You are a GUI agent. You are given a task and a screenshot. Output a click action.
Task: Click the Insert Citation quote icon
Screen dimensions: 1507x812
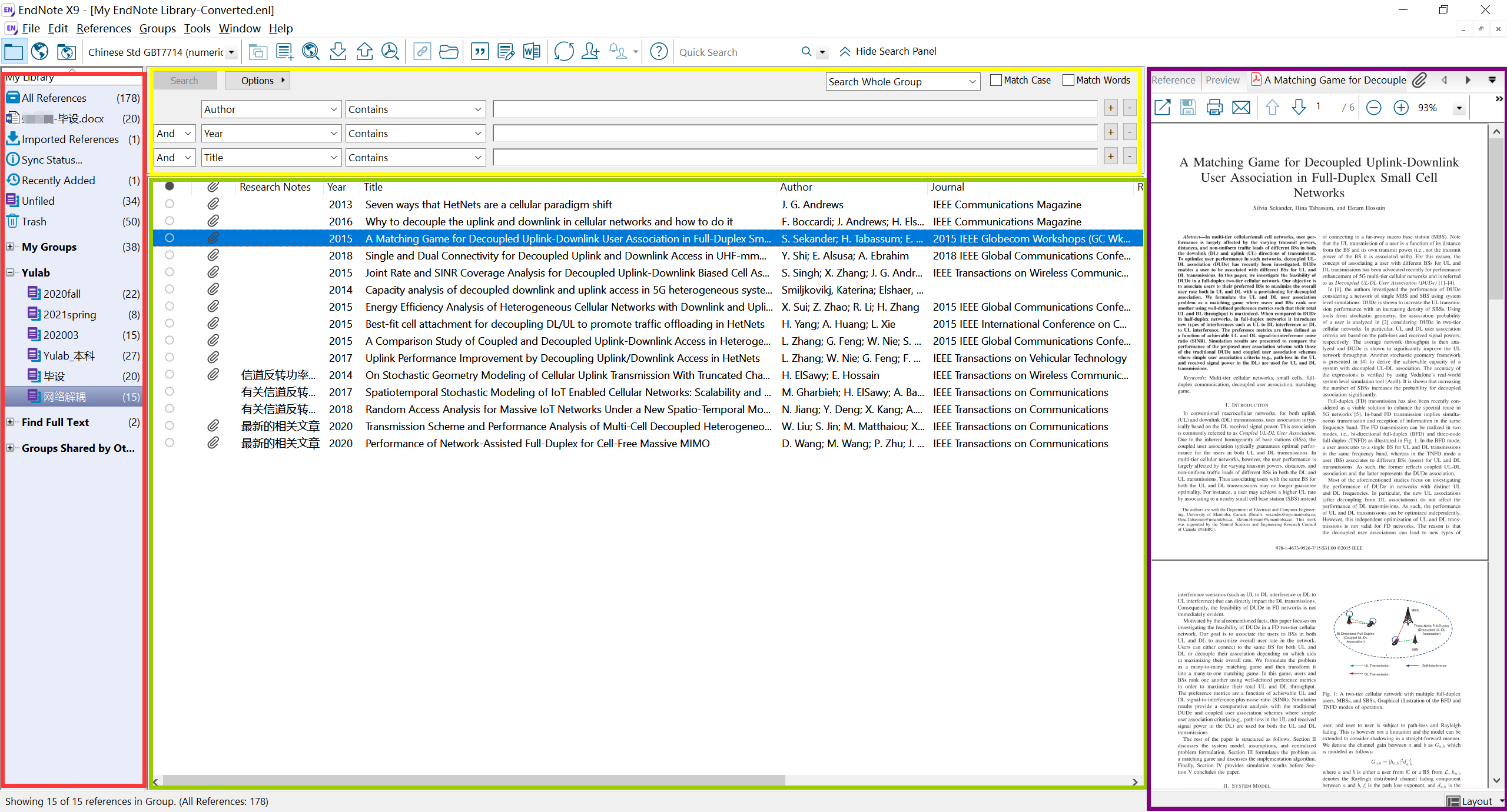click(480, 52)
